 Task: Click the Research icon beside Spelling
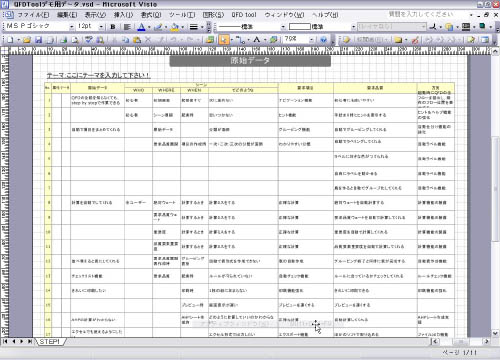100,40
